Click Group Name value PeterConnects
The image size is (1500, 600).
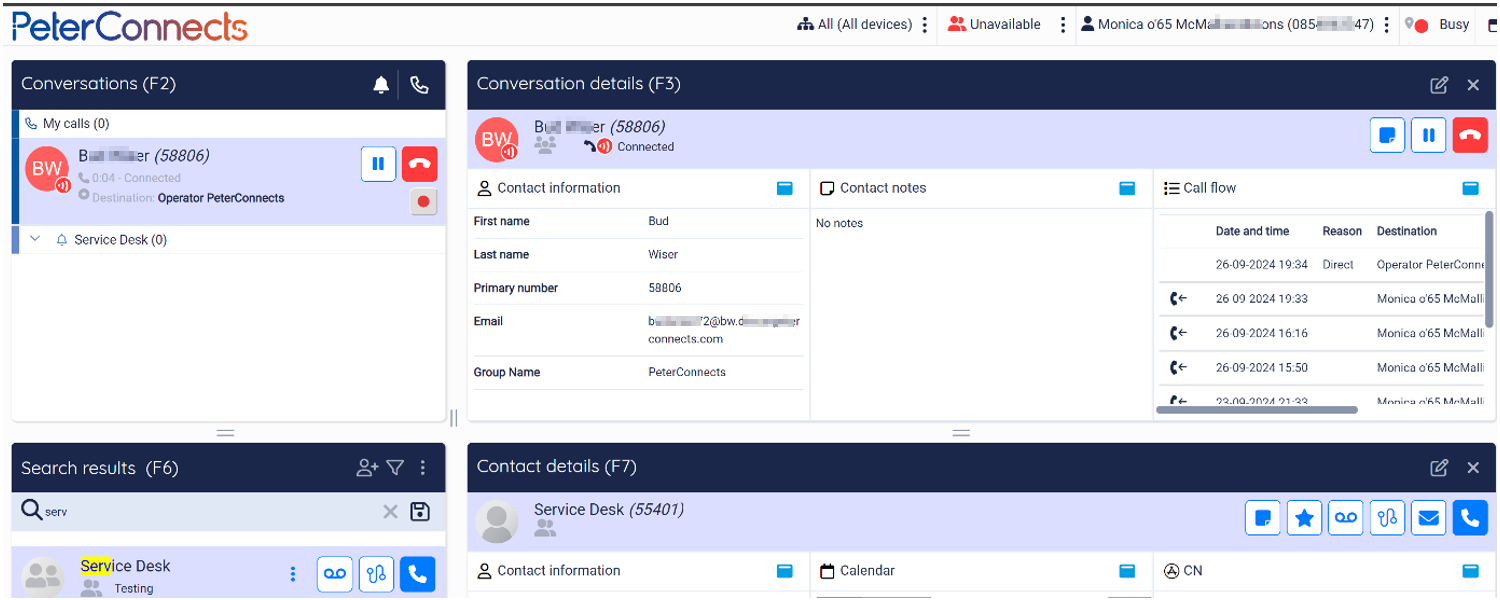pos(687,372)
